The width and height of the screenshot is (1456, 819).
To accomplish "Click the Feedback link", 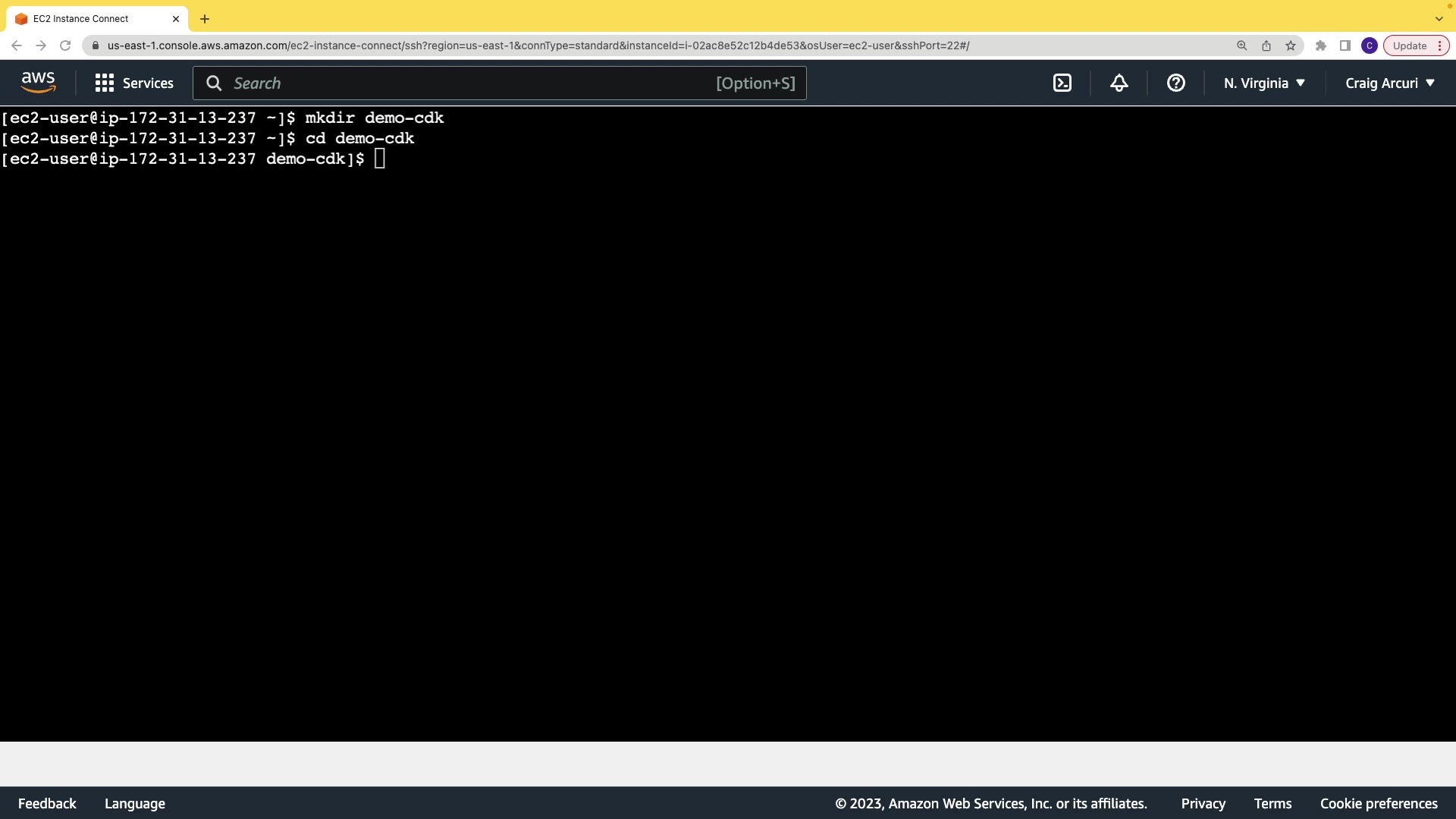I will (x=47, y=803).
